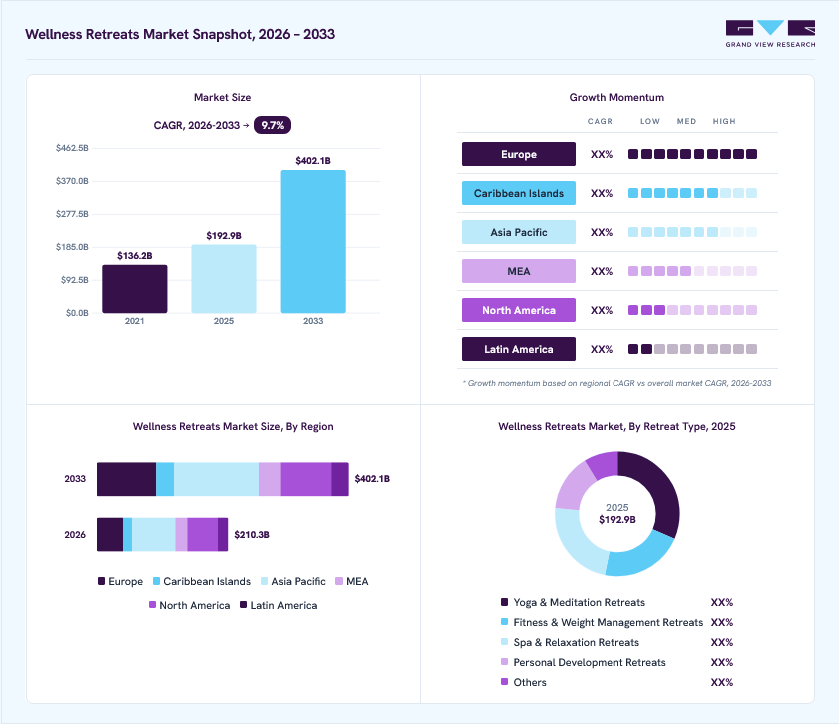
Task: Click the $462.5B y-axis label
Action: [72, 148]
